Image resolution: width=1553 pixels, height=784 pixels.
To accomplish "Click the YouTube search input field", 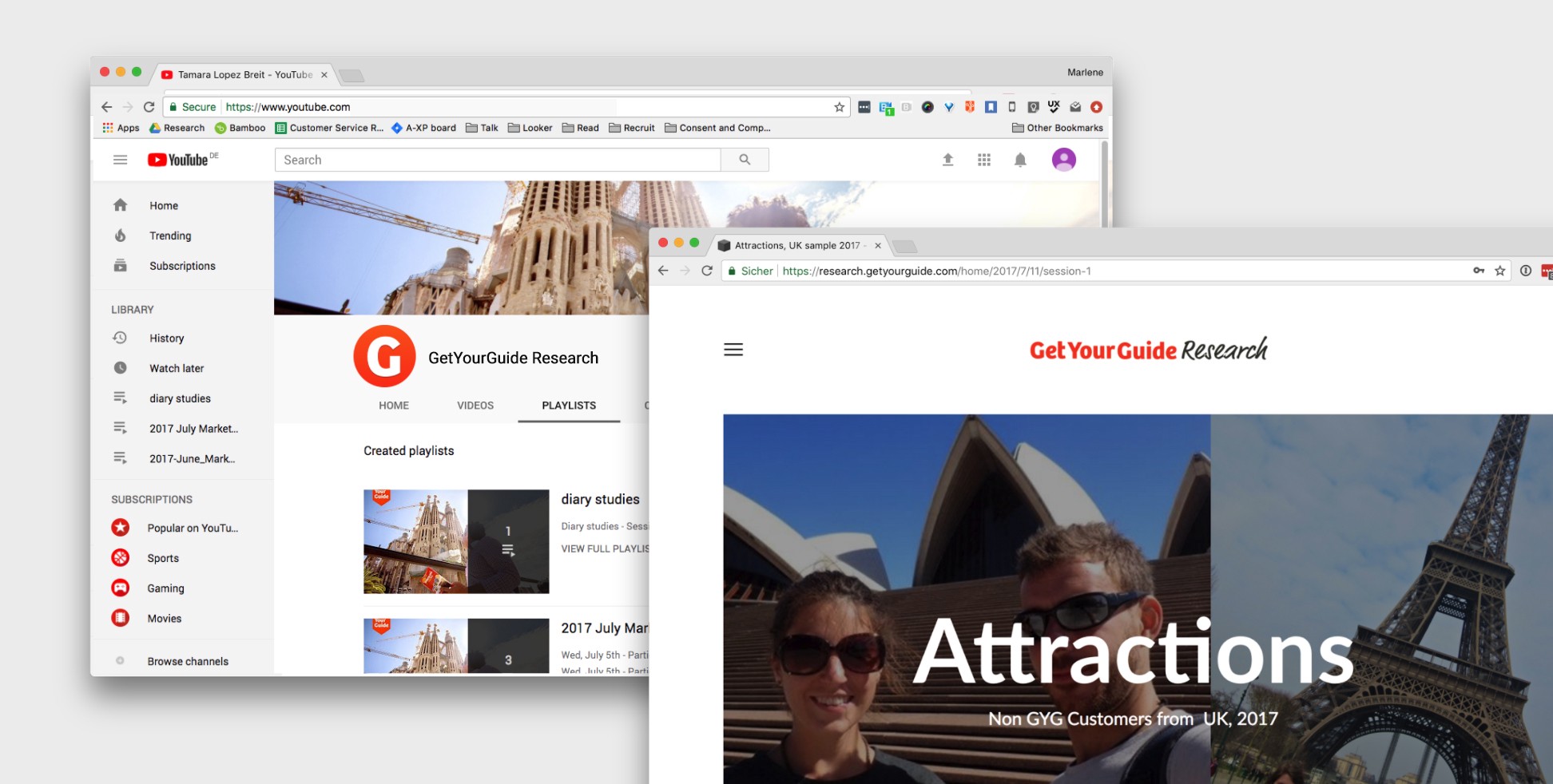I will click(x=498, y=160).
